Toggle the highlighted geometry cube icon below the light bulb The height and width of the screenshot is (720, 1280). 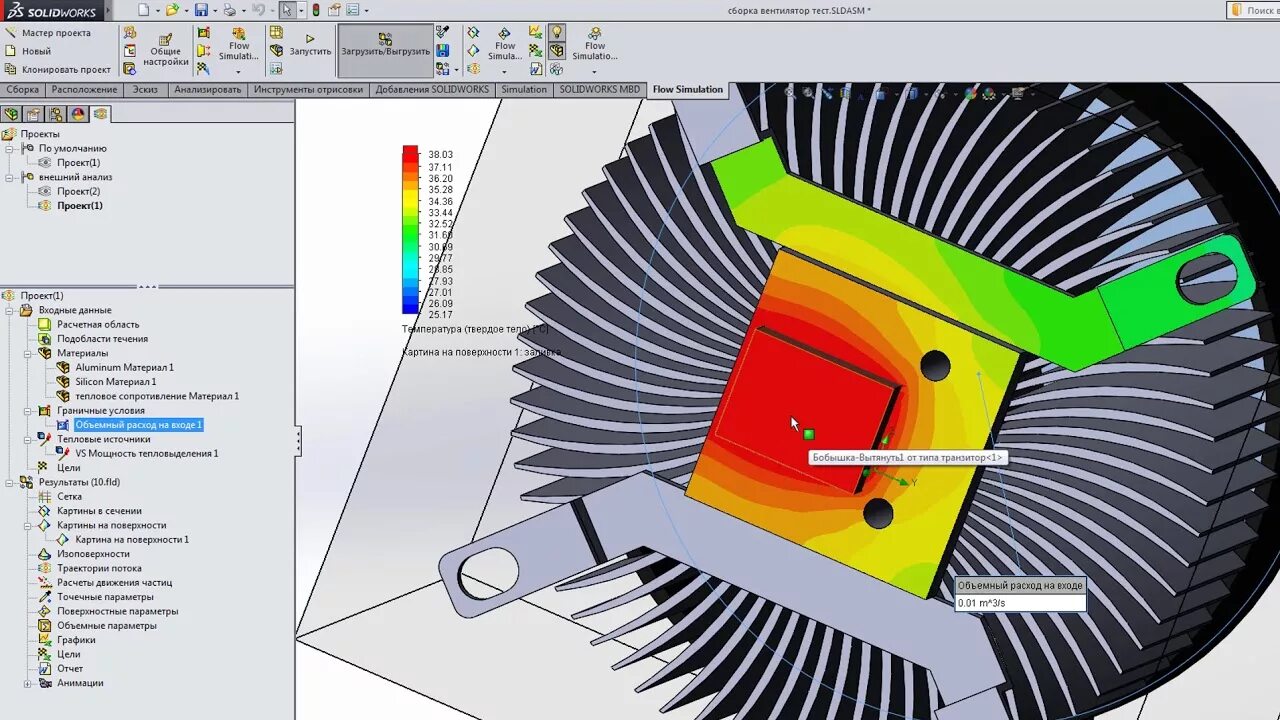556,50
